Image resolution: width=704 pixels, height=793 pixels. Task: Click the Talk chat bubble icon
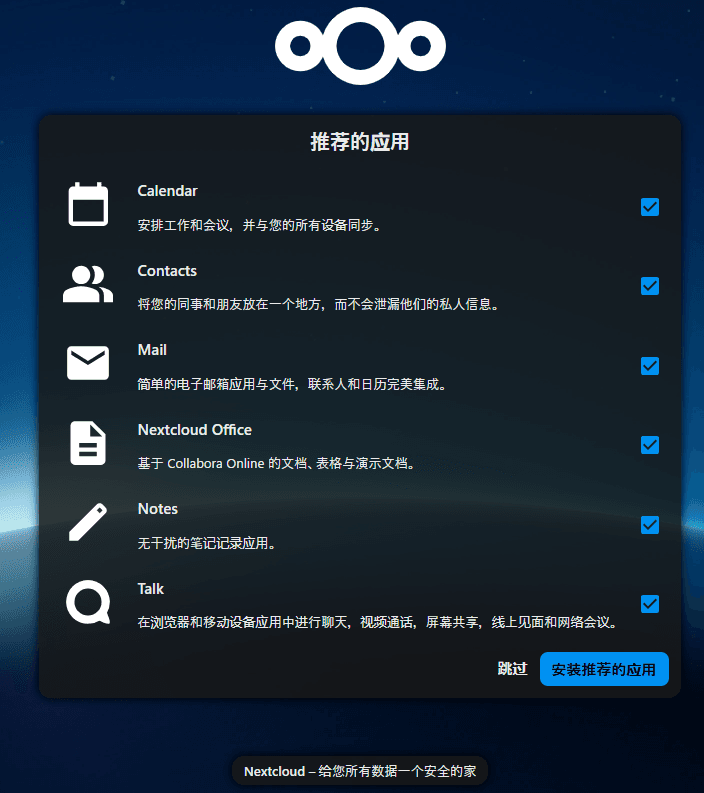[88, 603]
